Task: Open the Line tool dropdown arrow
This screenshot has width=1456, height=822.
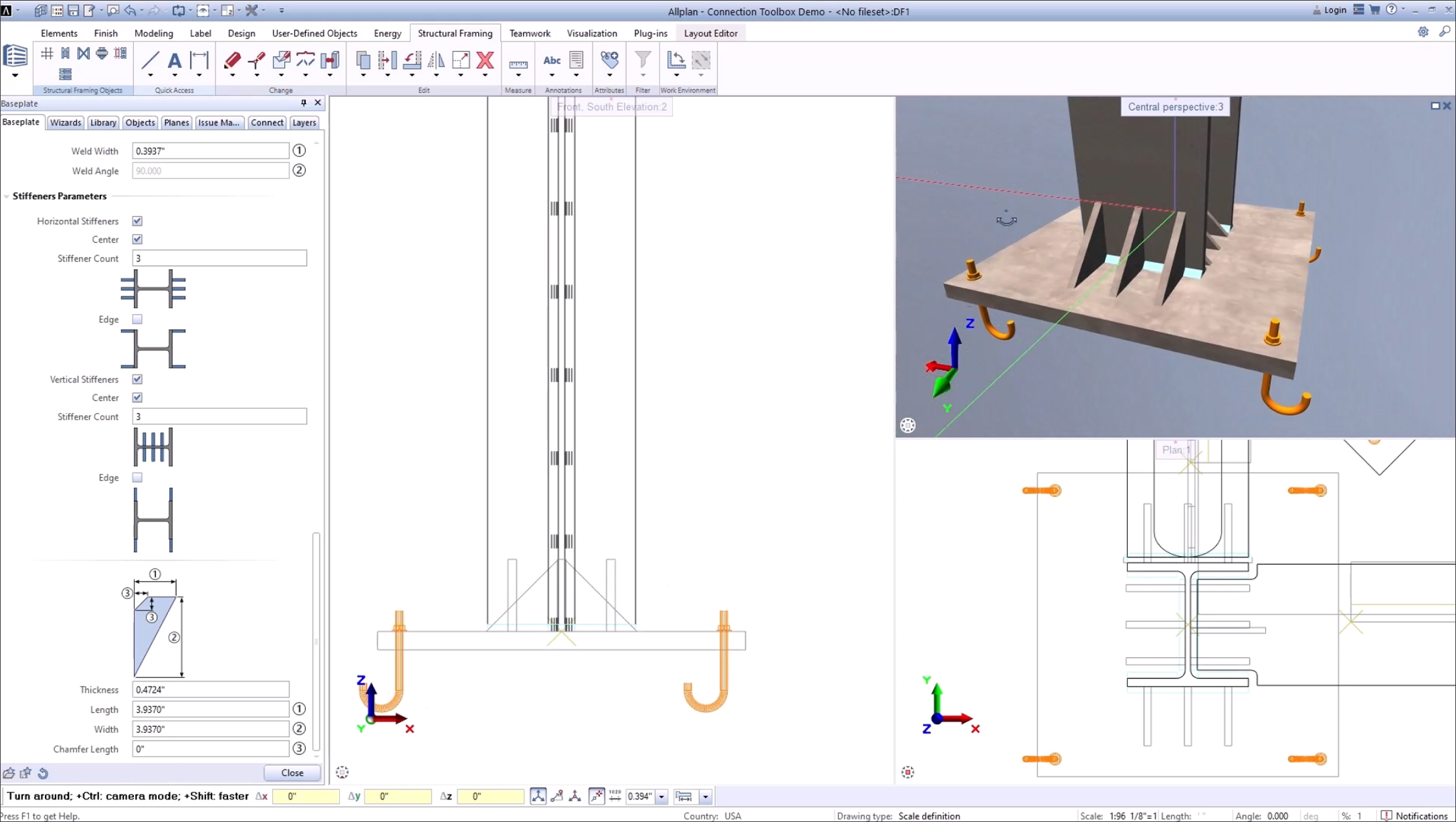Action: point(150,75)
